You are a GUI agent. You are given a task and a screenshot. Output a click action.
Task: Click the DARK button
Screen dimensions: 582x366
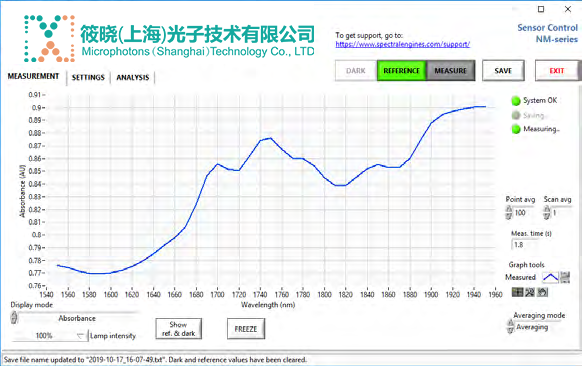(356, 71)
